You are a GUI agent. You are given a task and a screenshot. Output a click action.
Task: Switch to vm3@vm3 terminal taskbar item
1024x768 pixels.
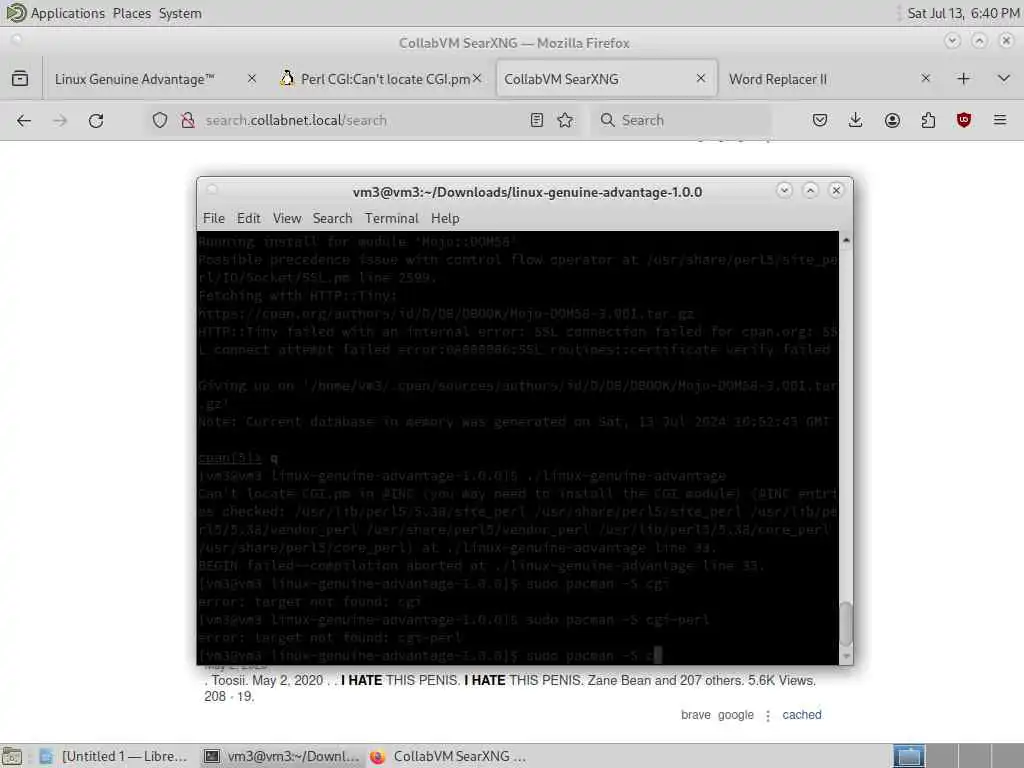click(281, 756)
